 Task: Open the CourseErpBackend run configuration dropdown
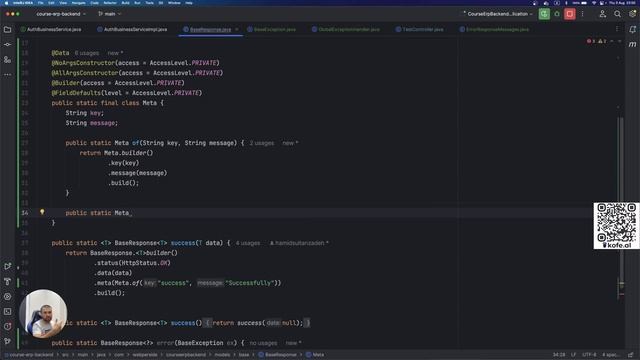point(498,14)
